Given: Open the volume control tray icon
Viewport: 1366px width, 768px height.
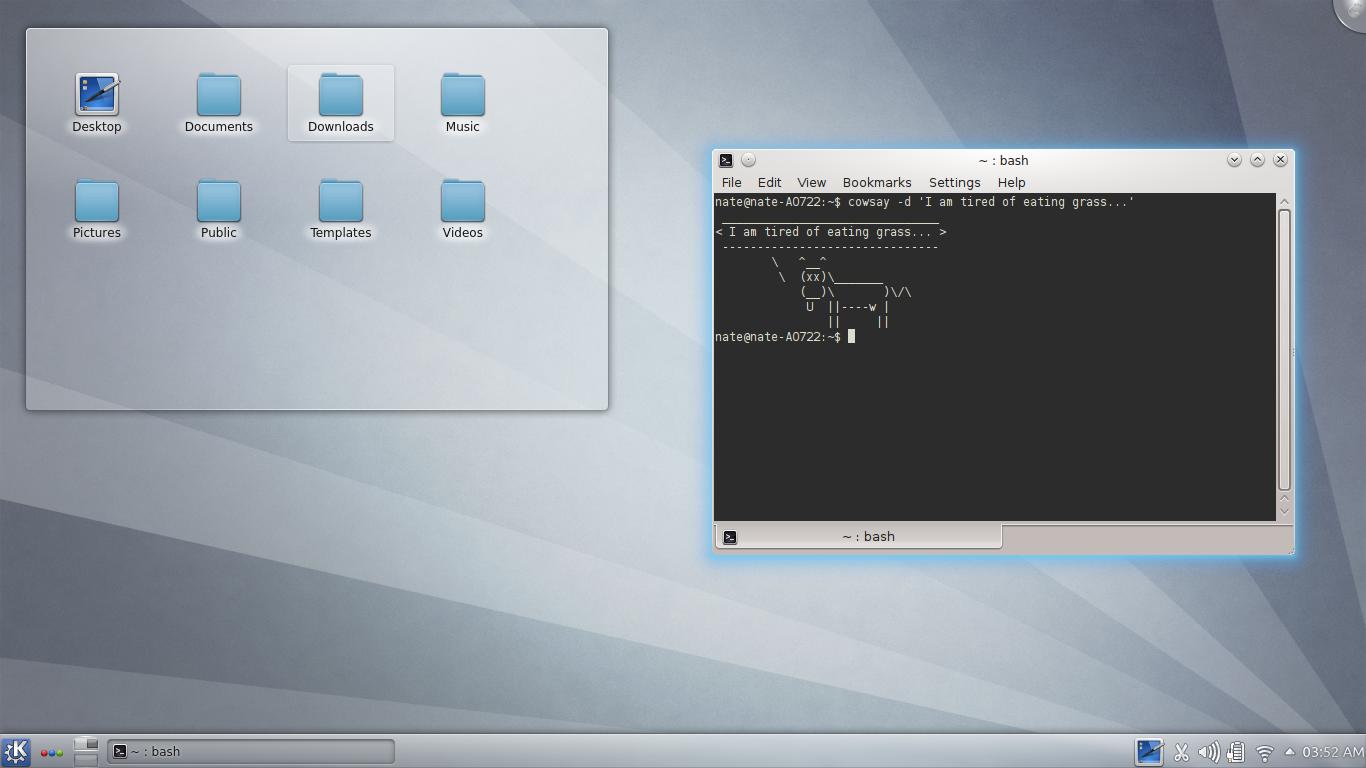Looking at the screenshot, I should [x=1208, y=752].
